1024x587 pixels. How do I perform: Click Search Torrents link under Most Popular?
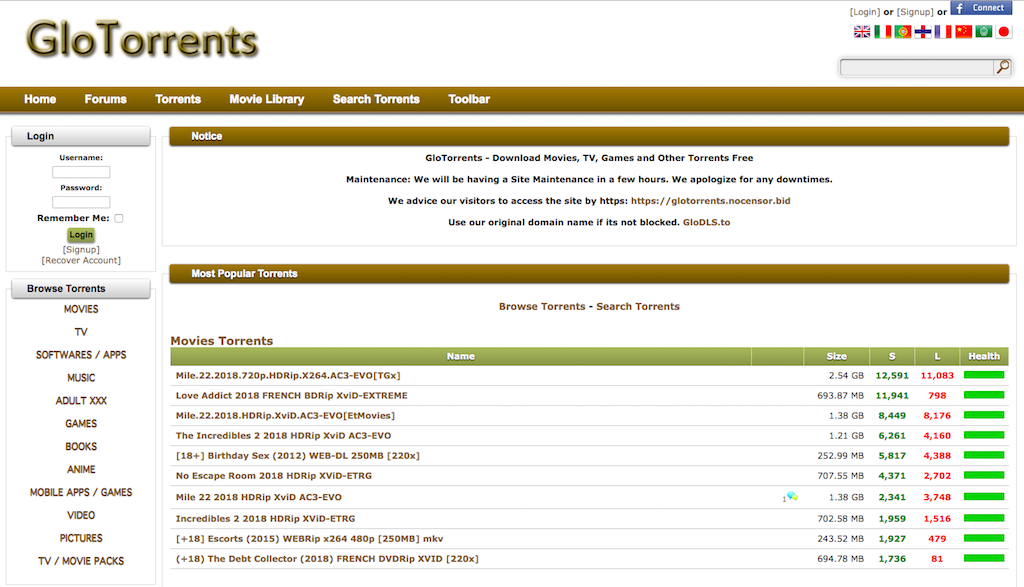[638, 306]
